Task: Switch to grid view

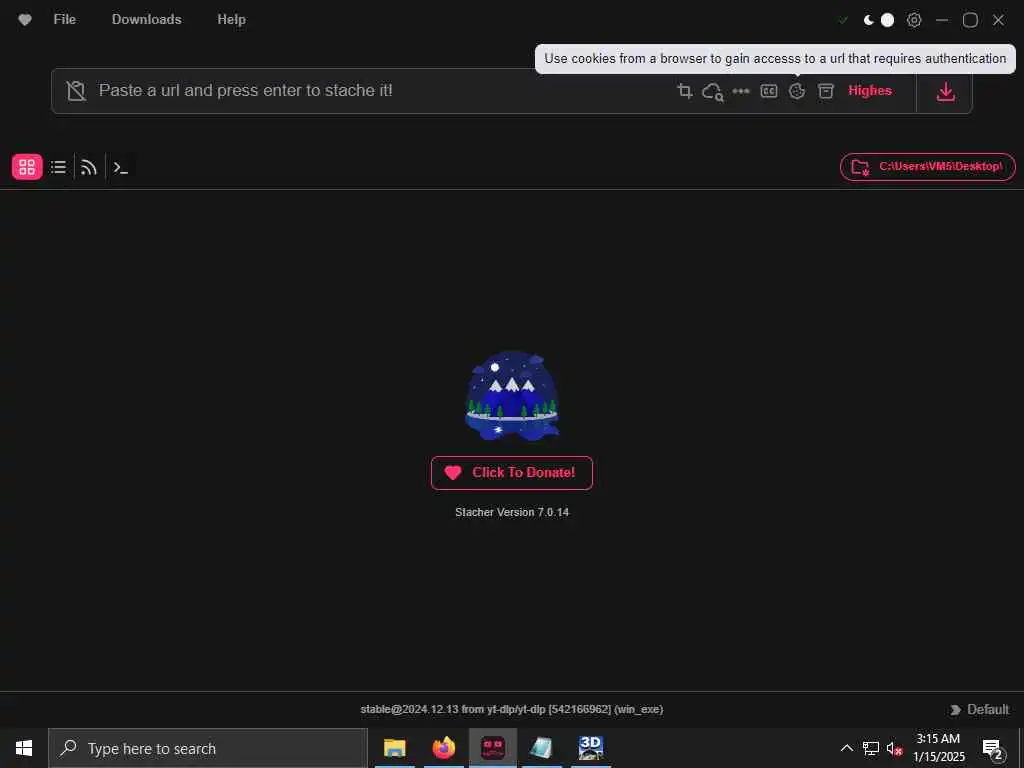Action: point(27,167)
